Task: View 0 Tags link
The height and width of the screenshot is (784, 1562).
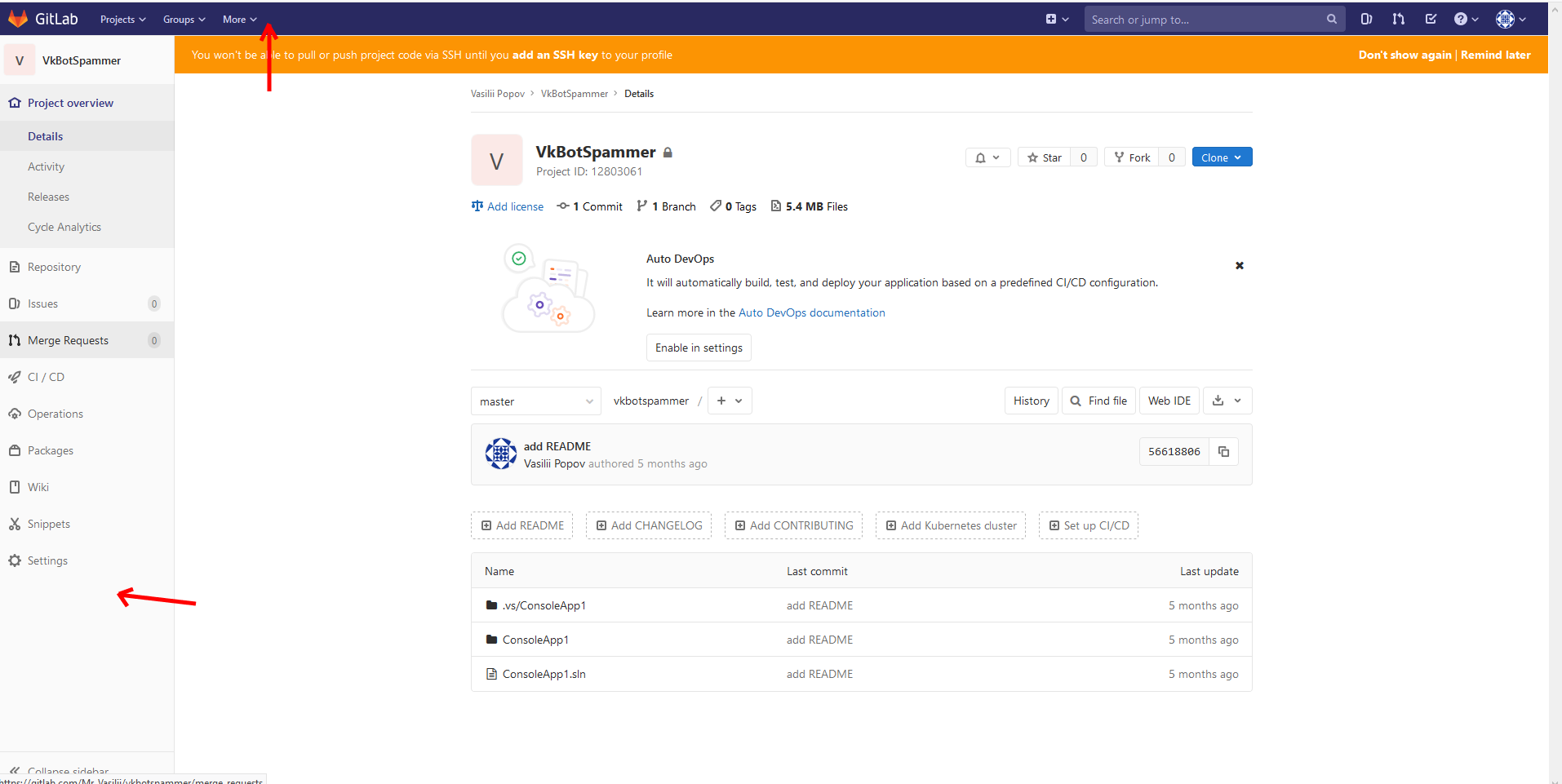Action: (x=734, y=206)
